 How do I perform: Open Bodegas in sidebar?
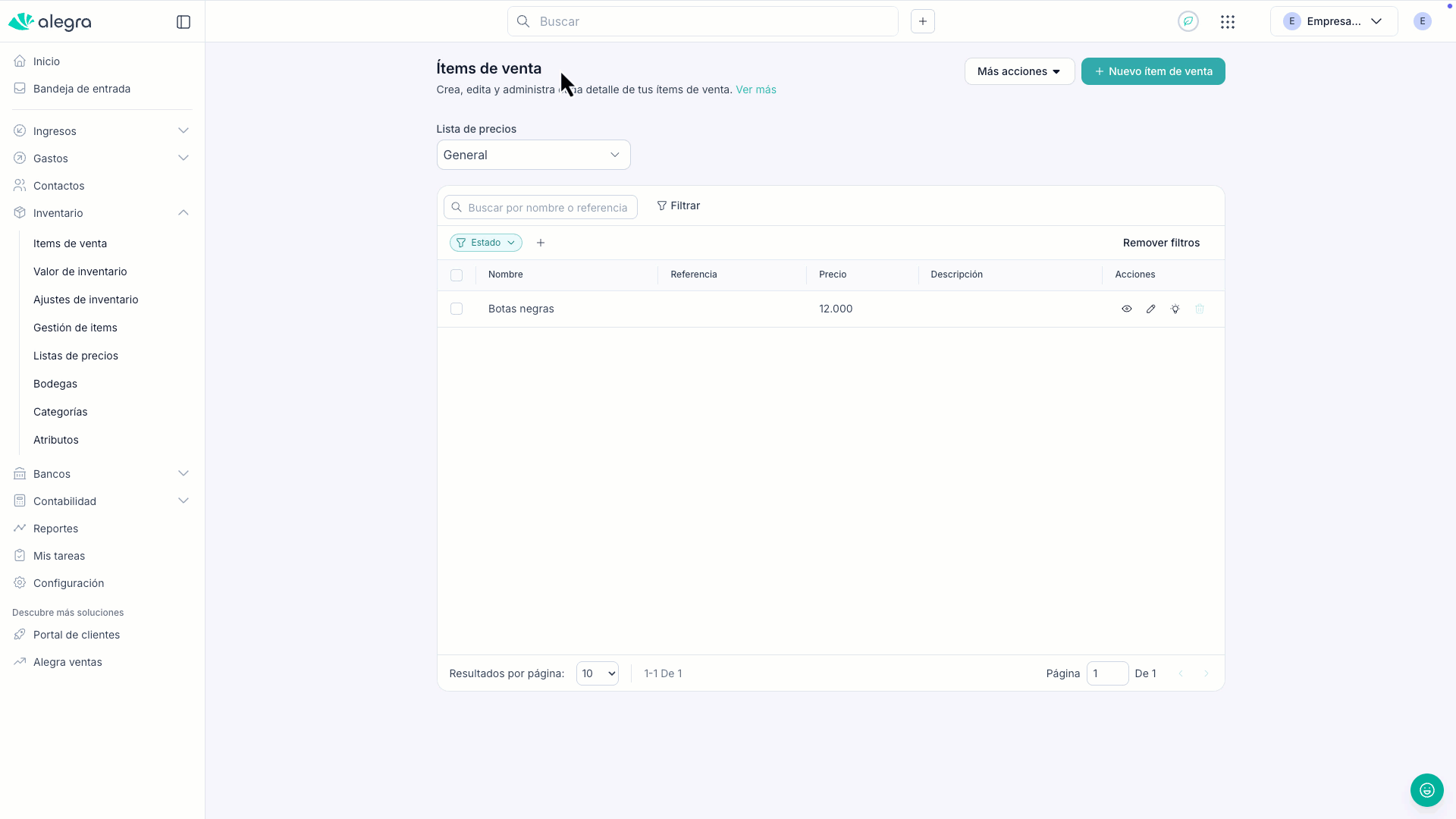click(55, 384)
